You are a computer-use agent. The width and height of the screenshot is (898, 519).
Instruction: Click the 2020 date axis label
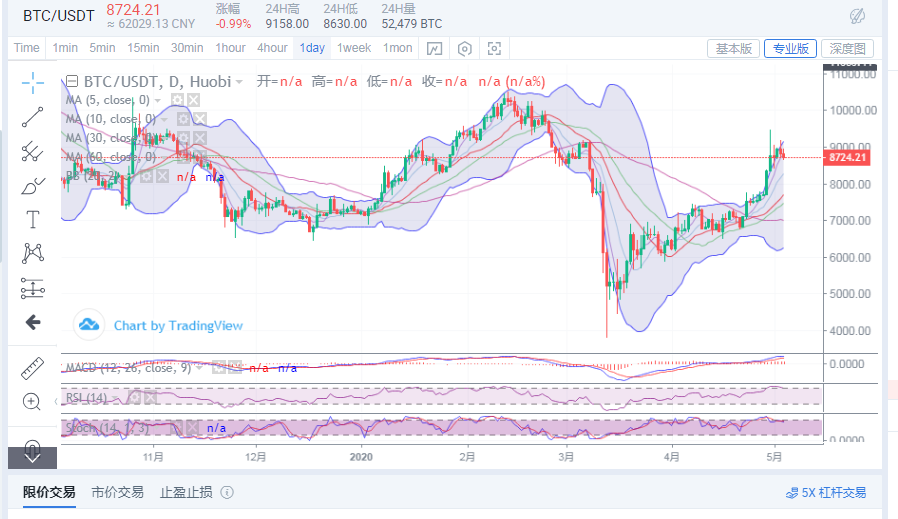click(x=361, y=457)
